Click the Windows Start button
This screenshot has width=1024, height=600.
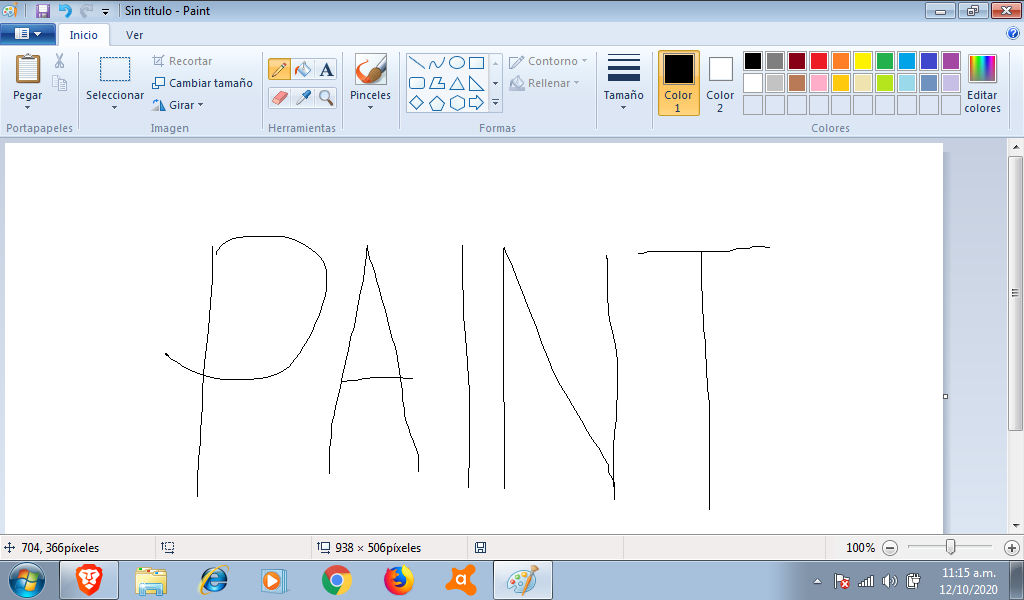(x=27, y=580)
